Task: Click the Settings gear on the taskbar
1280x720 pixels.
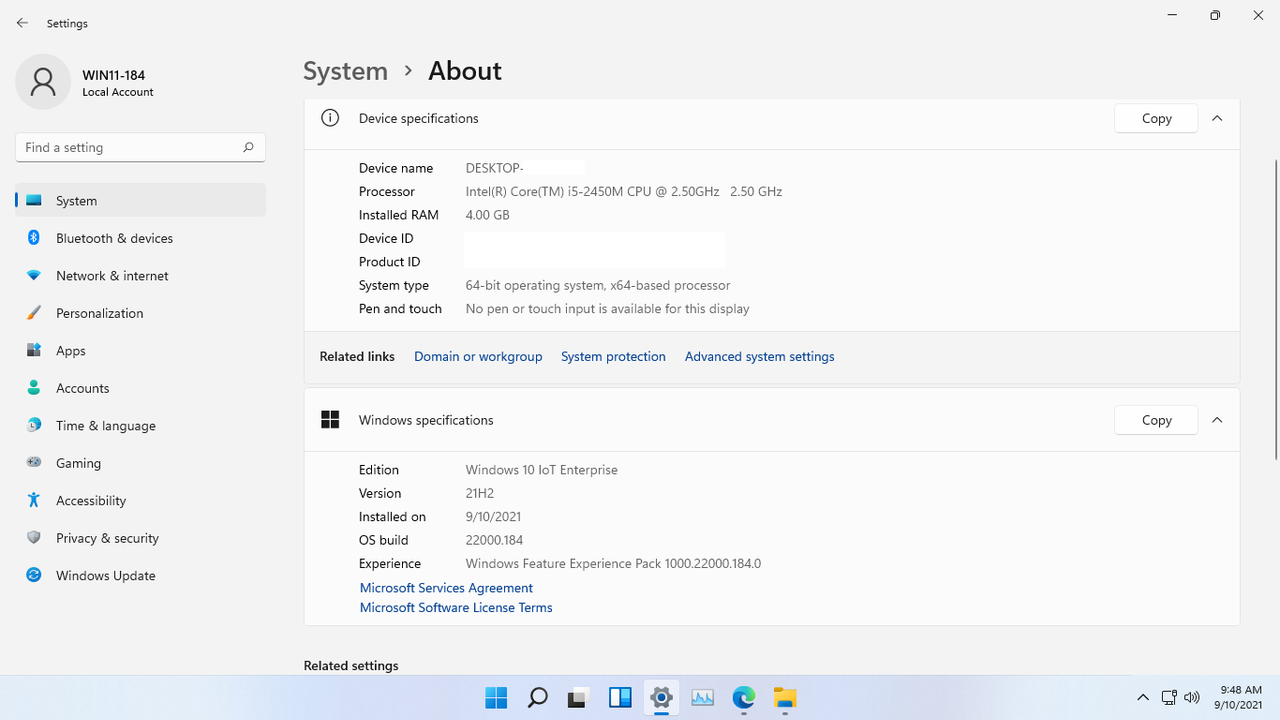Action: (x=661, y=698)
